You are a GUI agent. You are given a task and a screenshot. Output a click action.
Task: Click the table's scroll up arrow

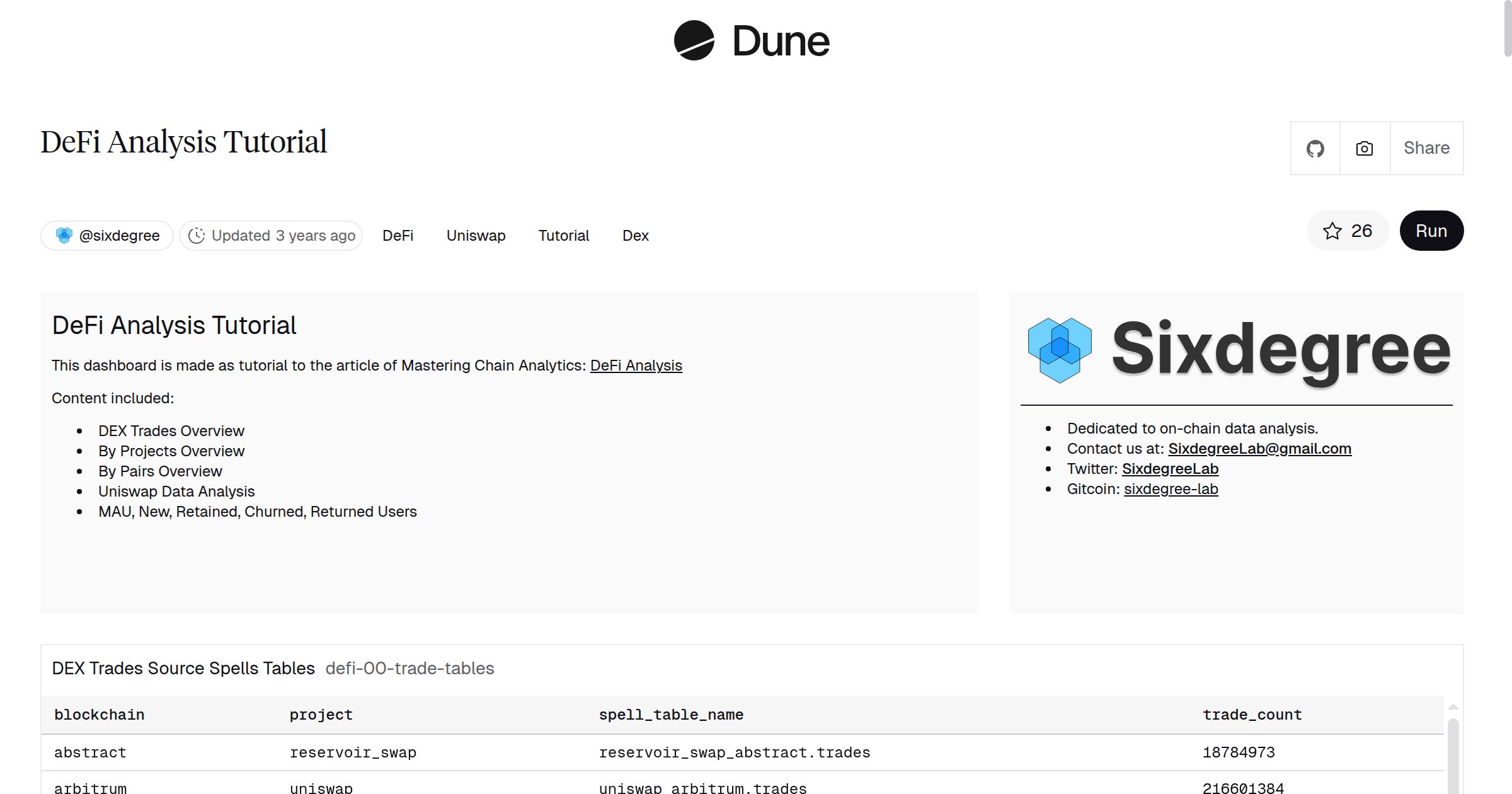click(1453, 707)
